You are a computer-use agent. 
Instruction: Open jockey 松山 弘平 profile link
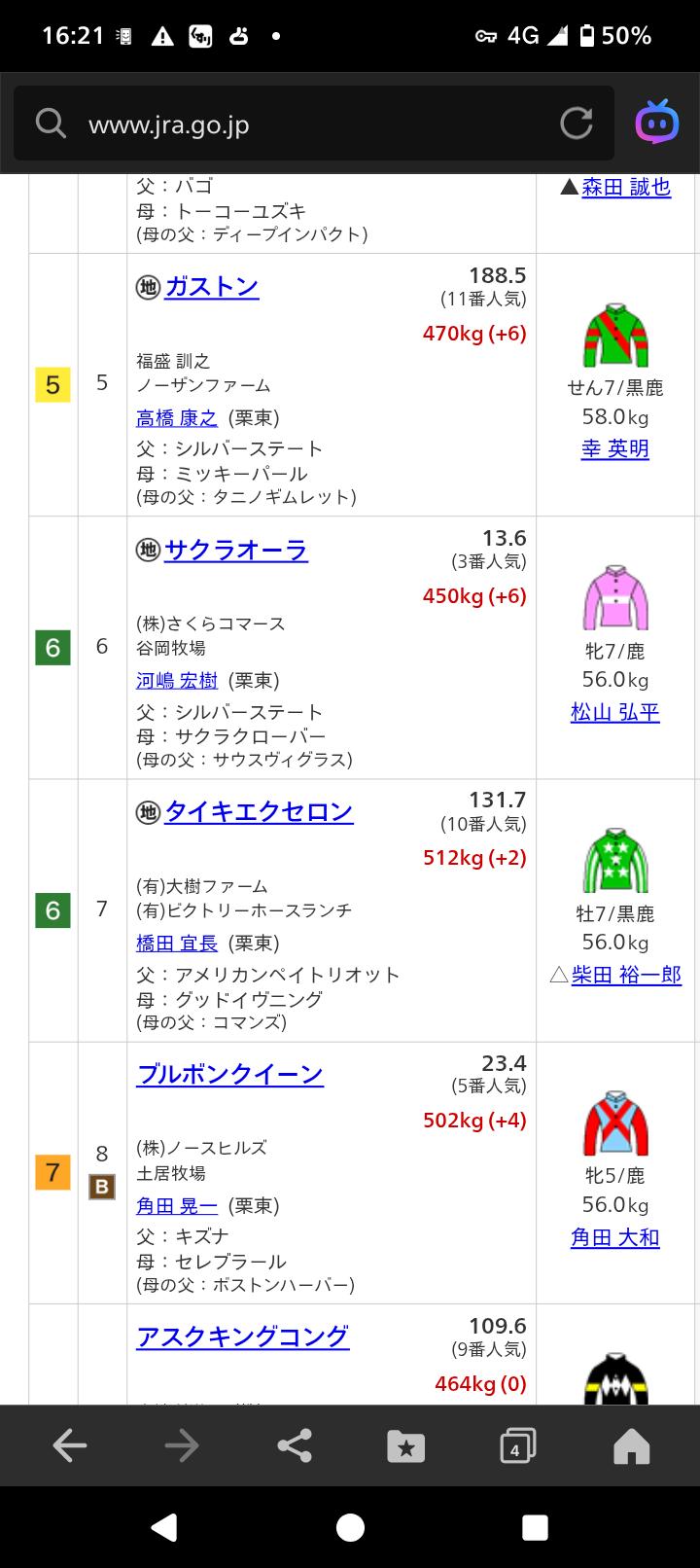point(614,713)
